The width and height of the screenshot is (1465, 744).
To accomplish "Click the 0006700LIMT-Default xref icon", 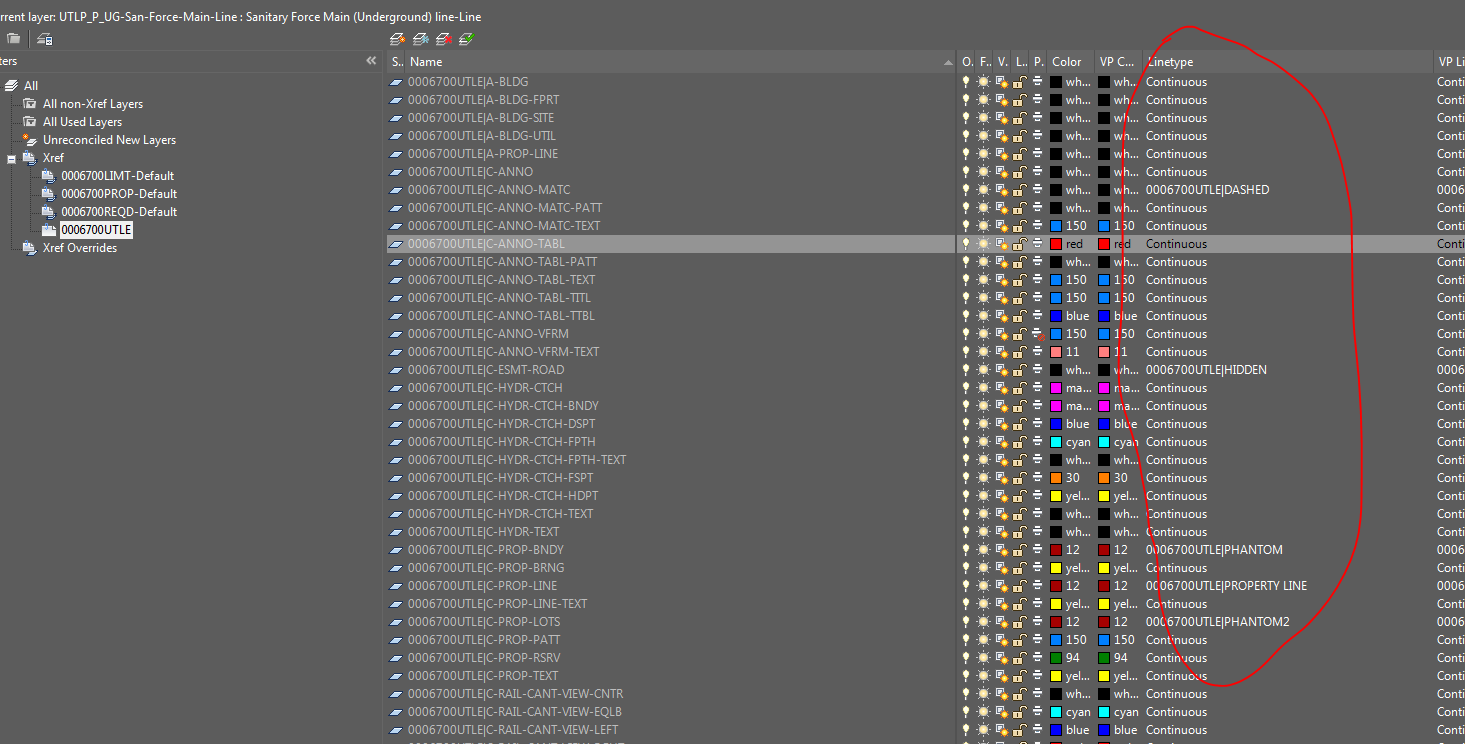I will click(x=48, y=176).
